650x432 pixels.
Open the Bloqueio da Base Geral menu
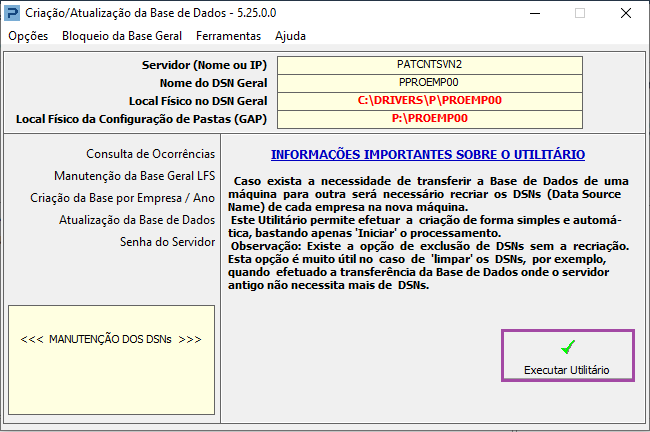point(122,36)
